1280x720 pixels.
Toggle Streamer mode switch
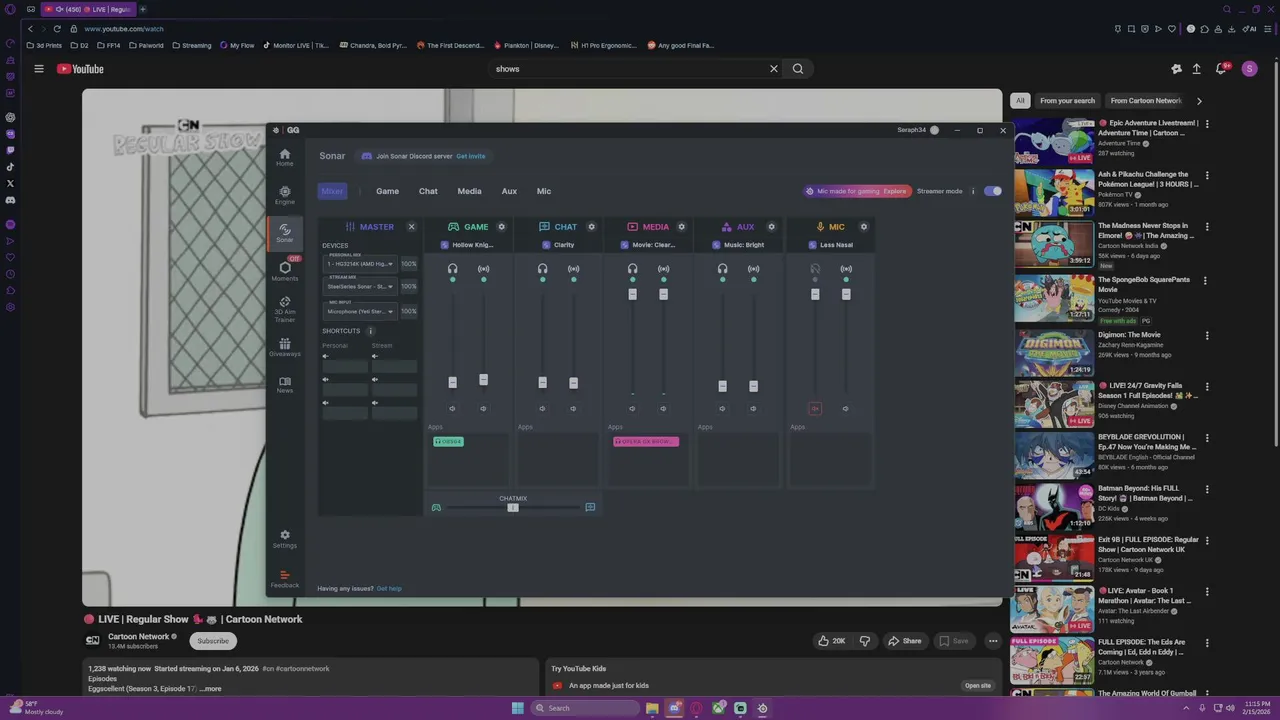(992, 191)
